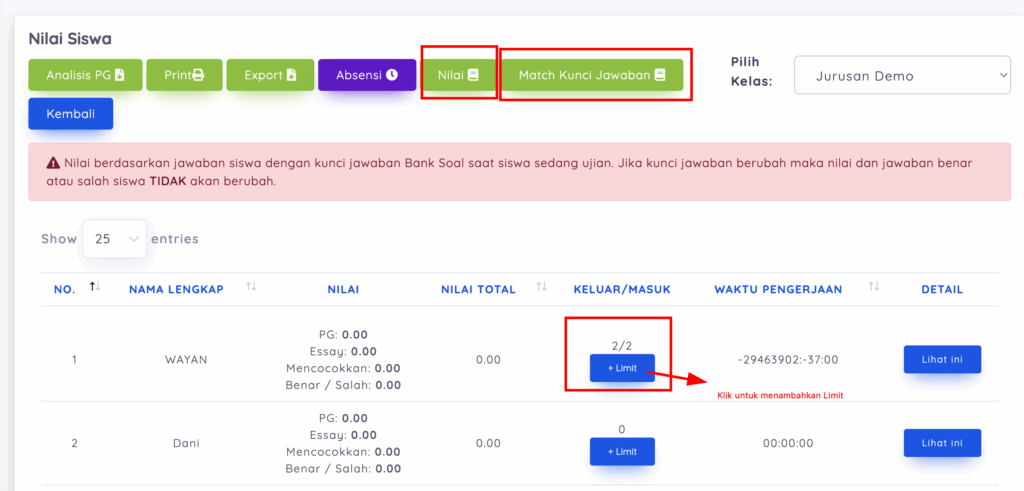Open the Pilih Kelas dropdown
This screenshot has width=1024, height=491.
click(x=902, y=75)
